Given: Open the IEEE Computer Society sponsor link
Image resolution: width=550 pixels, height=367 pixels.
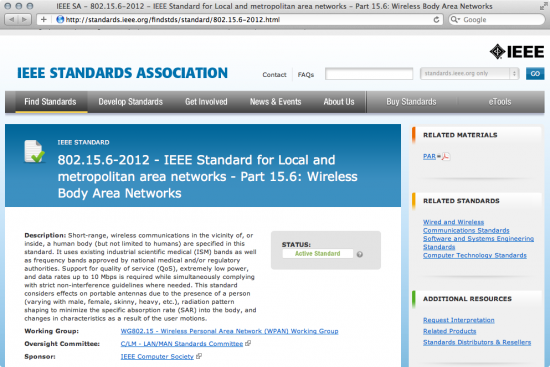Looking at the screenshot, I should (157, 356).
